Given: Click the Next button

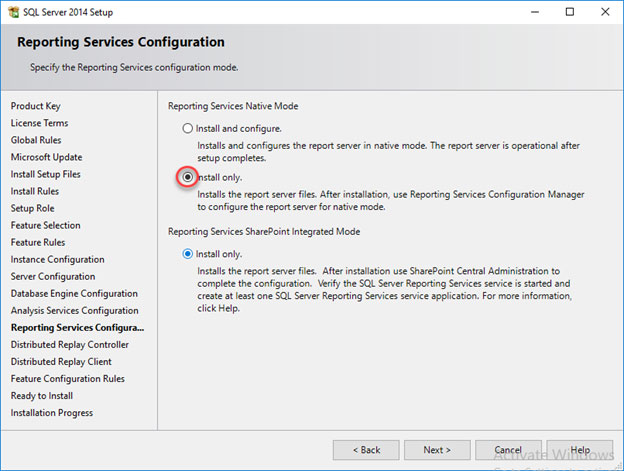Looking at the screenshot, I should (437, 450).
